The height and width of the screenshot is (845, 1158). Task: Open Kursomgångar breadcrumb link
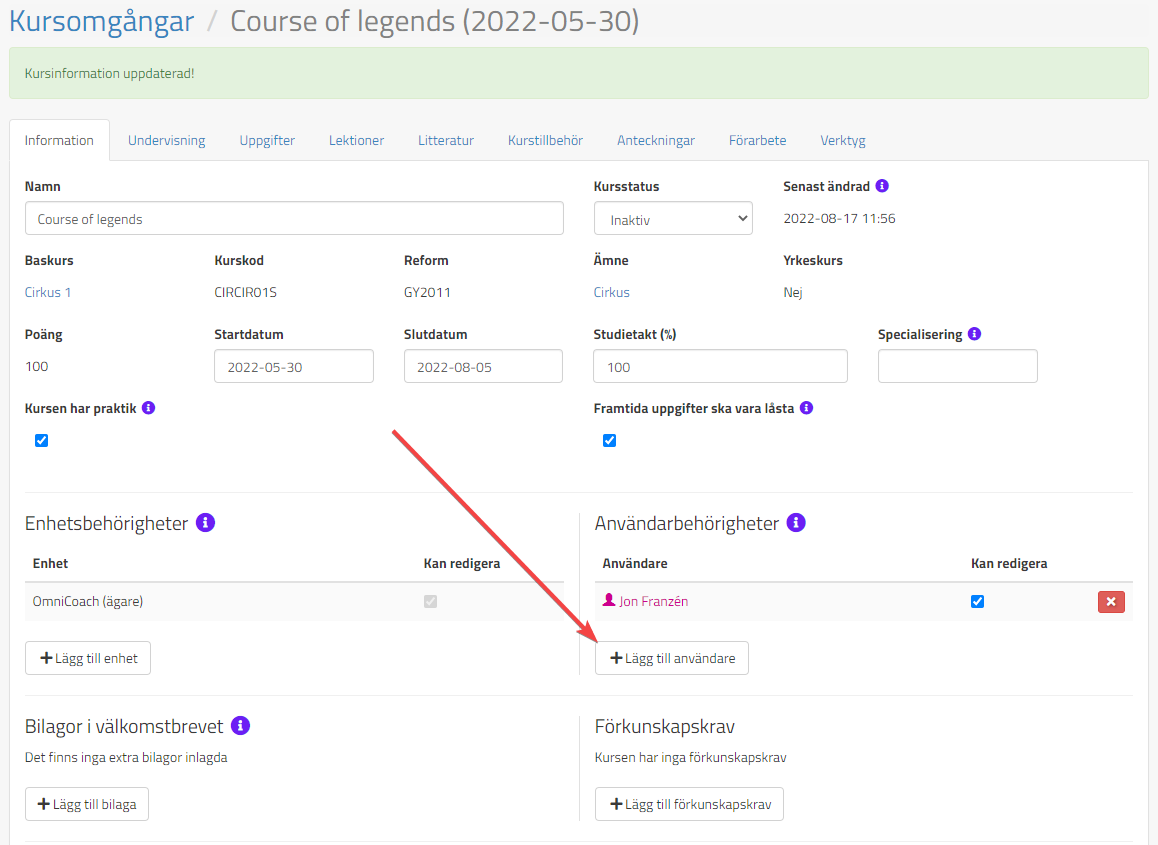click(x=101, y=21)
